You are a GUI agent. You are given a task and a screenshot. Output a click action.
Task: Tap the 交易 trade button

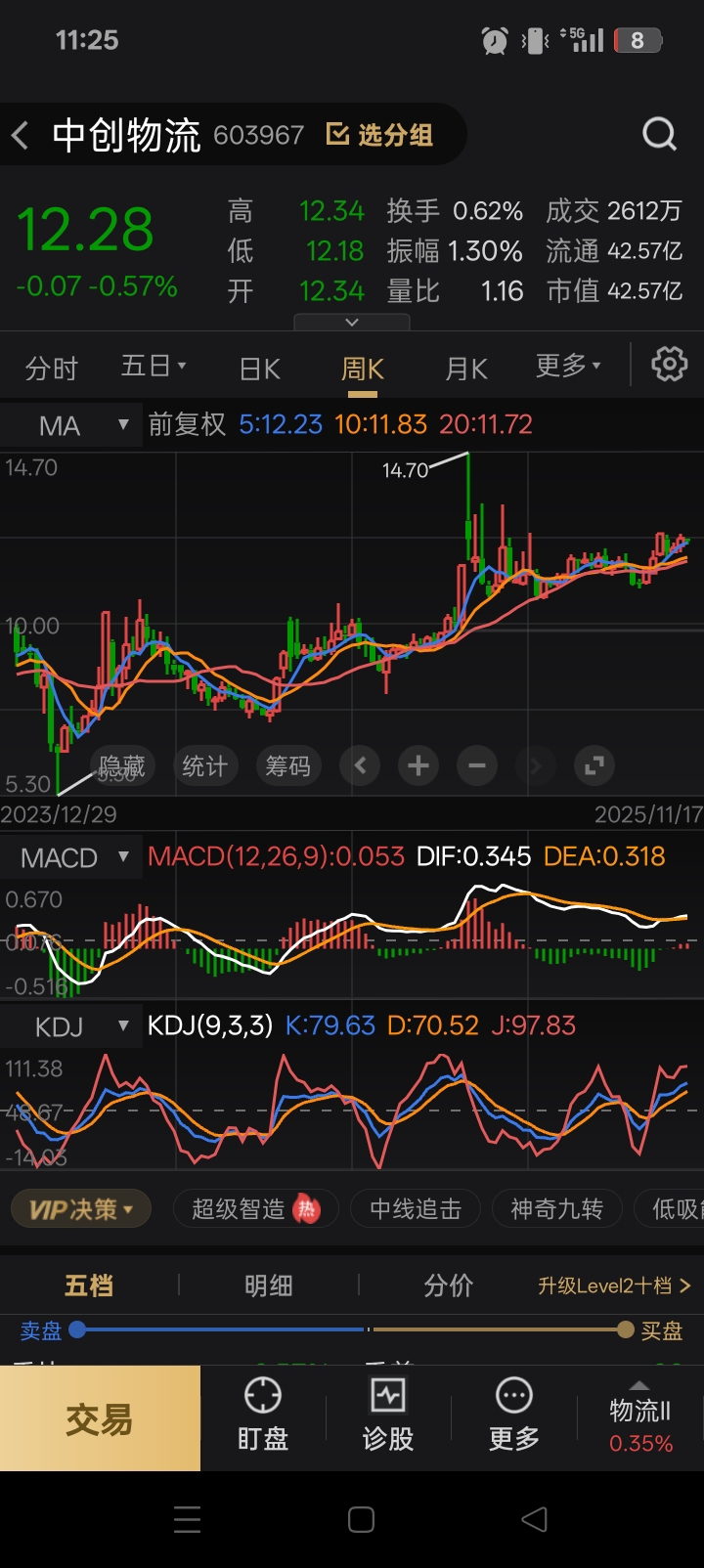tap(100, 1418)
